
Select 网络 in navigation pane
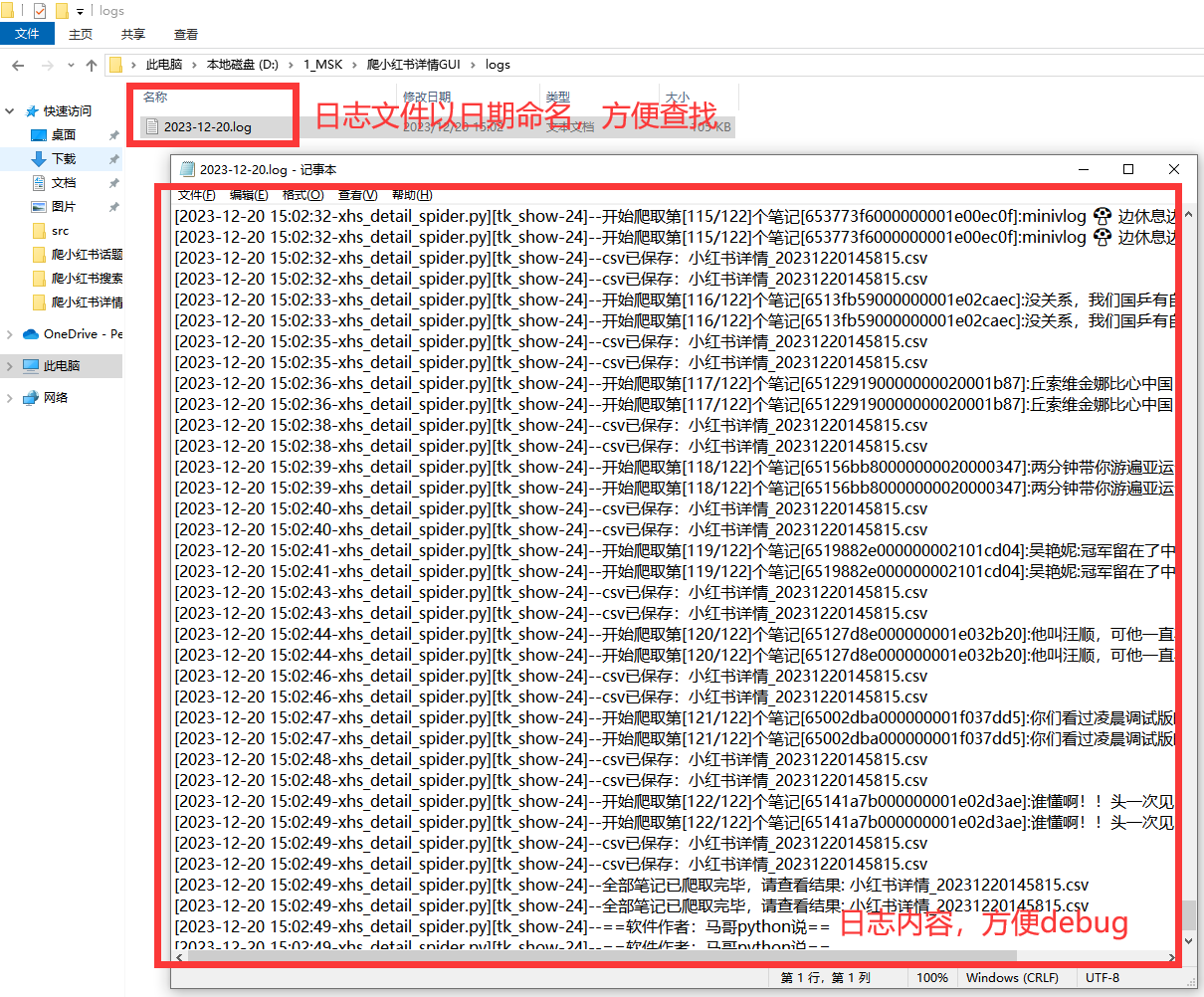pyautogui.click(x=56, y=398)
